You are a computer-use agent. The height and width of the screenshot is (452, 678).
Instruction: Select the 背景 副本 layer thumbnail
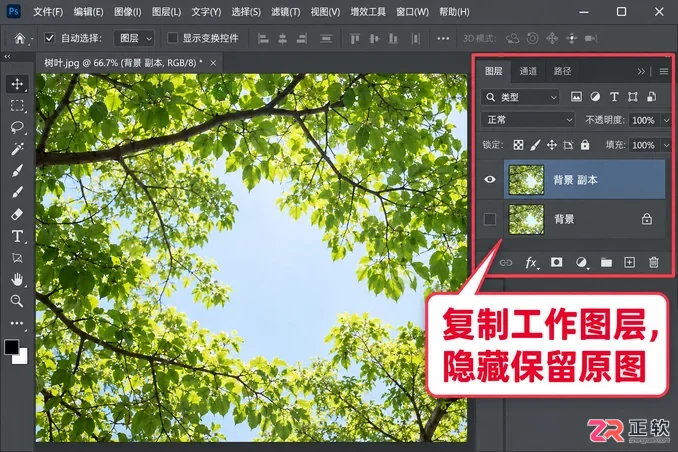point(526,180)
